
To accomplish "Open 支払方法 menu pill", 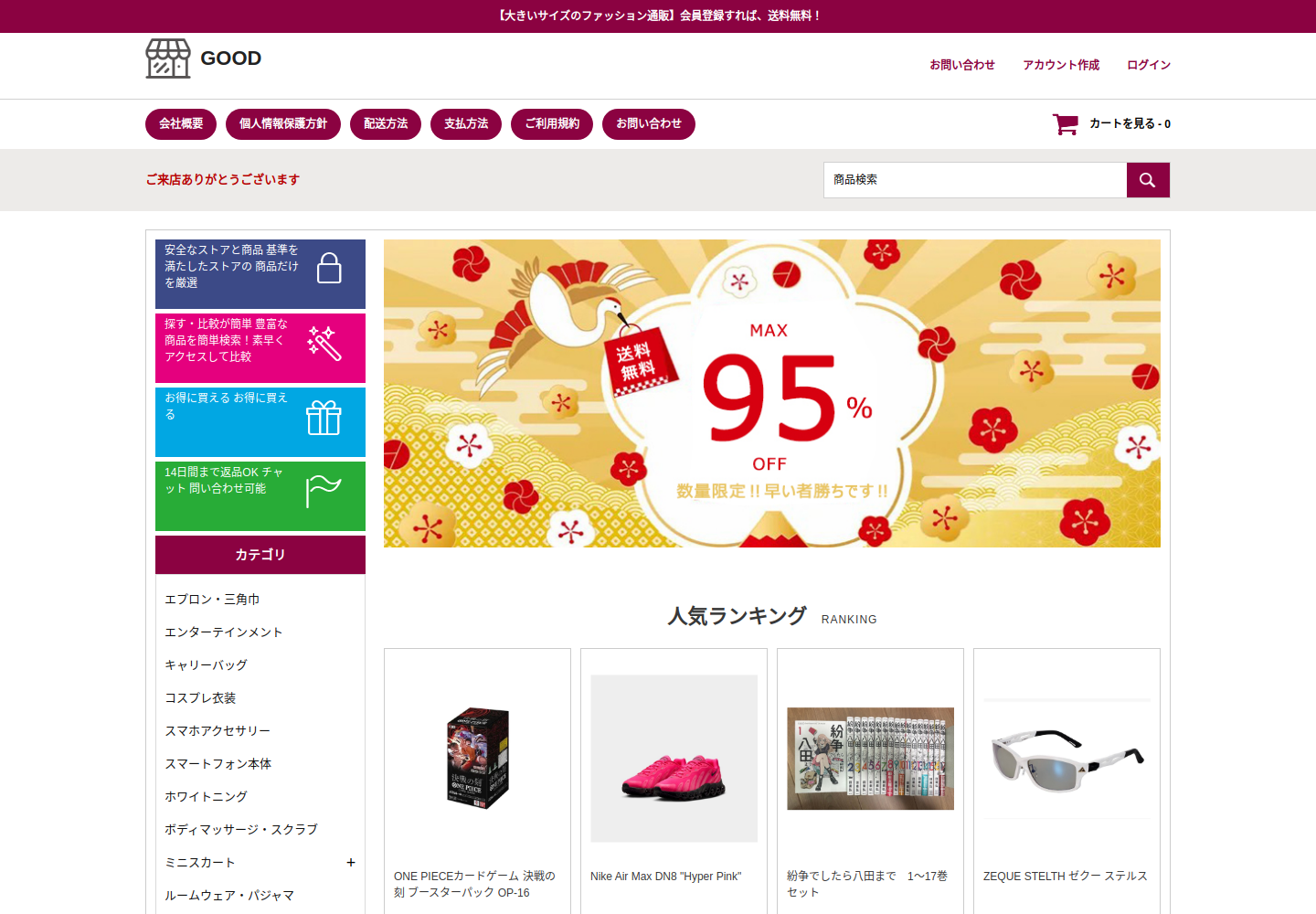I will pos(466,124).
